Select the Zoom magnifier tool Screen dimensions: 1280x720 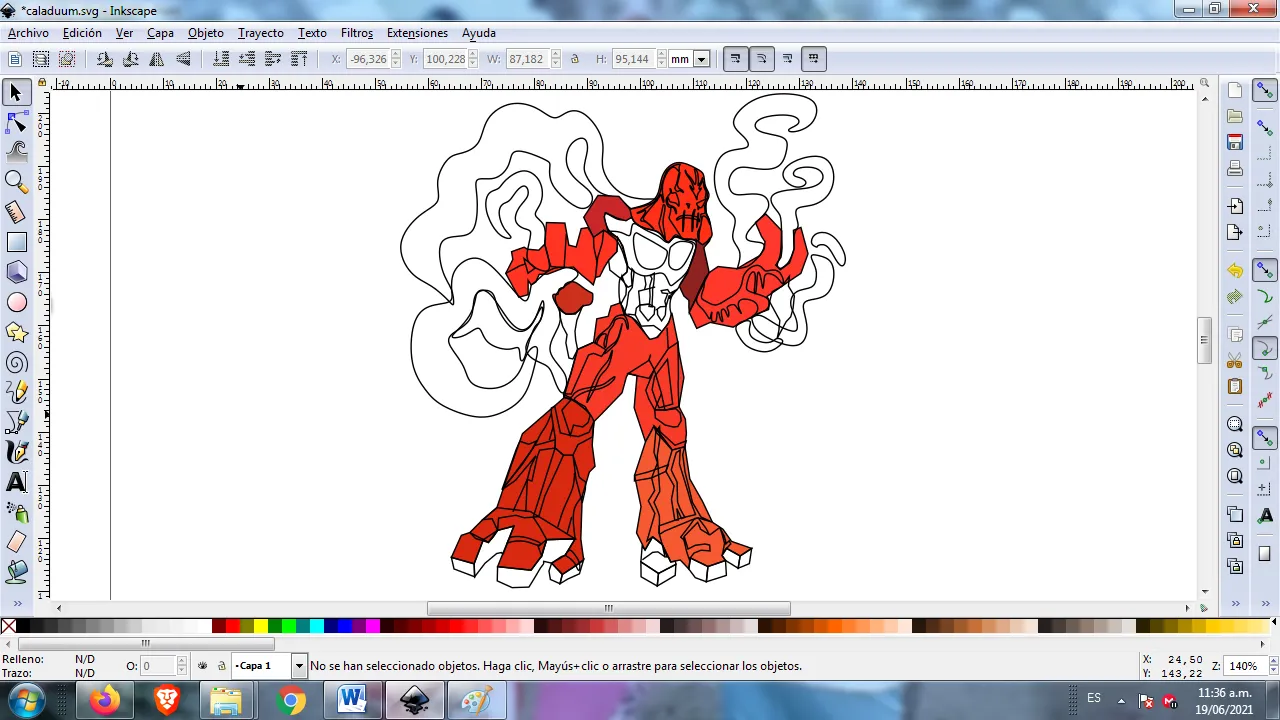tap(16, 181)
